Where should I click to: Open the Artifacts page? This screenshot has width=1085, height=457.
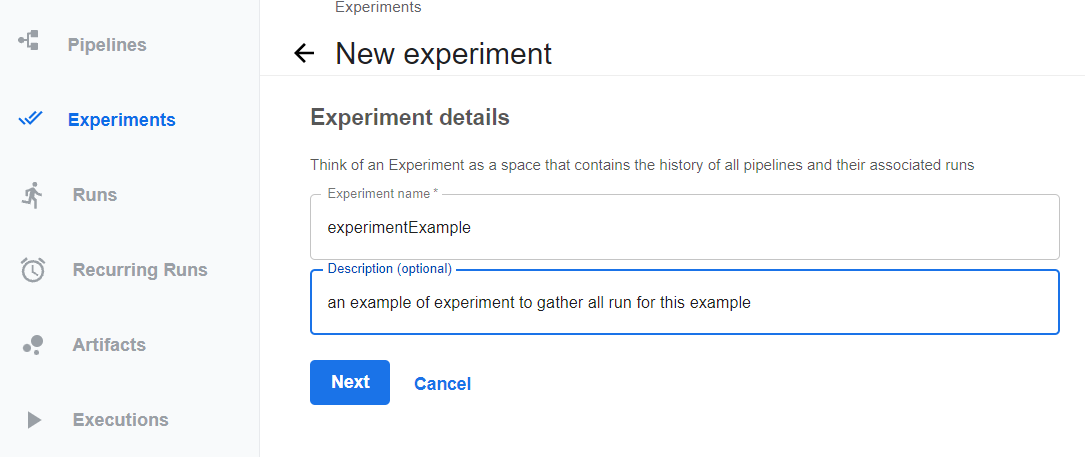coord(109,344)
